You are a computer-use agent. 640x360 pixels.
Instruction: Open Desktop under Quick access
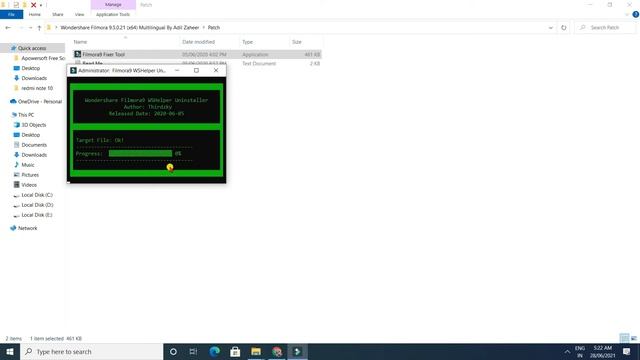click(x=31, y=68)
